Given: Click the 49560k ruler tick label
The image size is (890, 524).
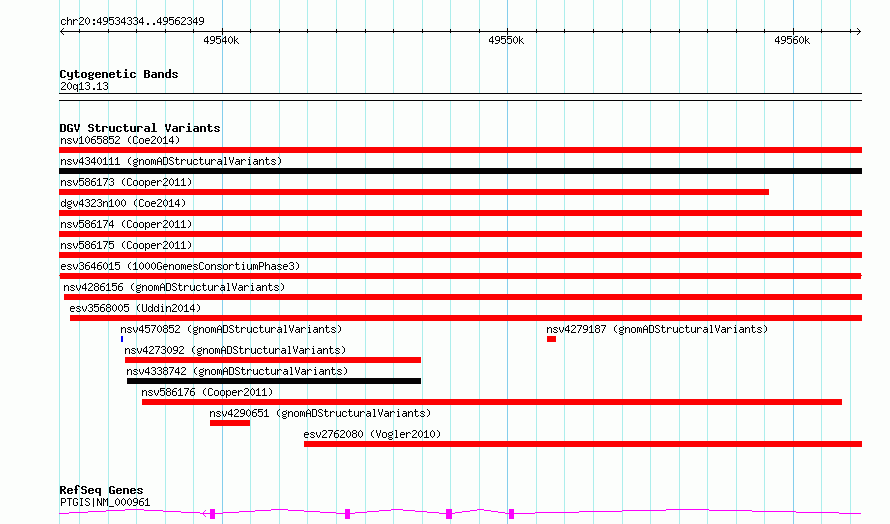Looking at the screenshot, I should tap(792, 40).
